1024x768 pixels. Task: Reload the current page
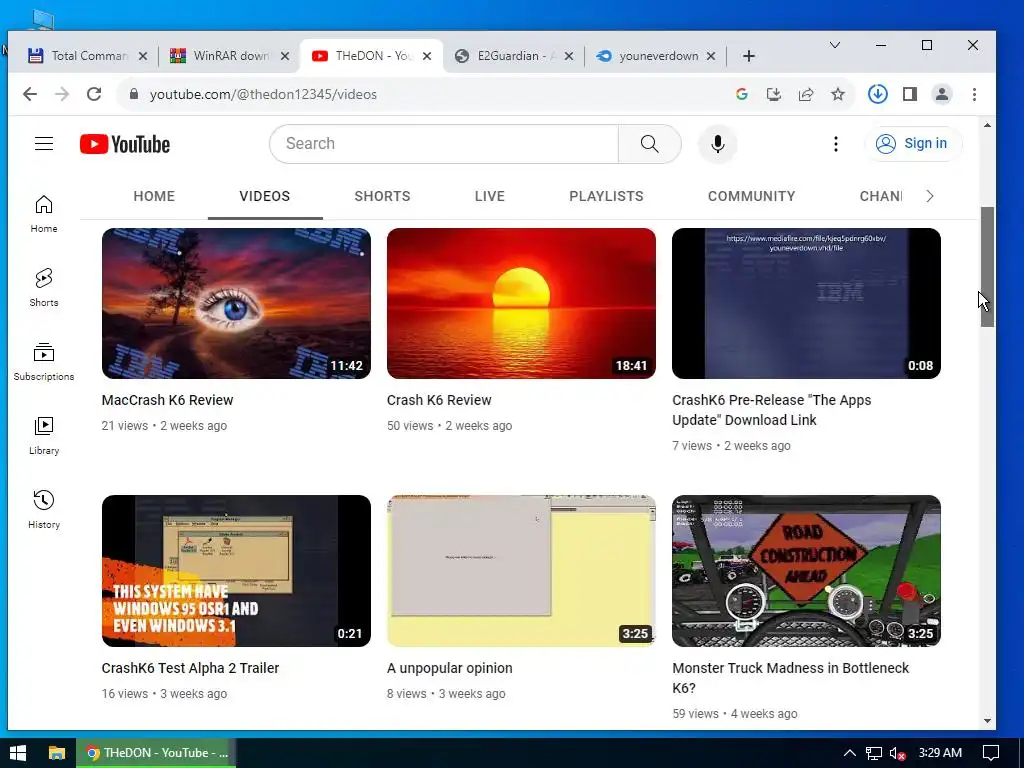[x=94, y=94]
